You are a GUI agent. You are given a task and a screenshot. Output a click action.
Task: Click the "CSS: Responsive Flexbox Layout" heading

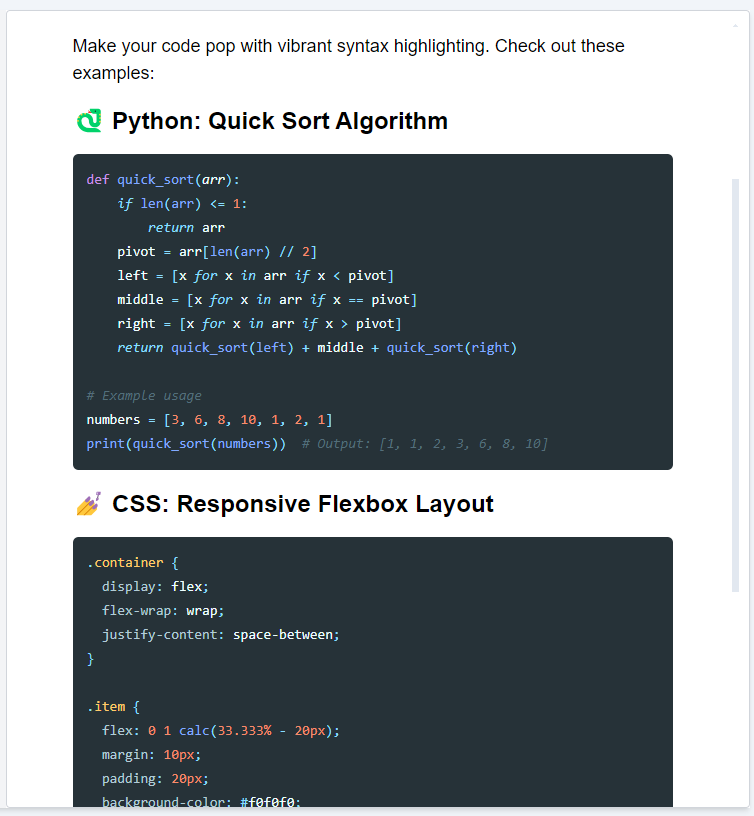click(x=302, y=504)
